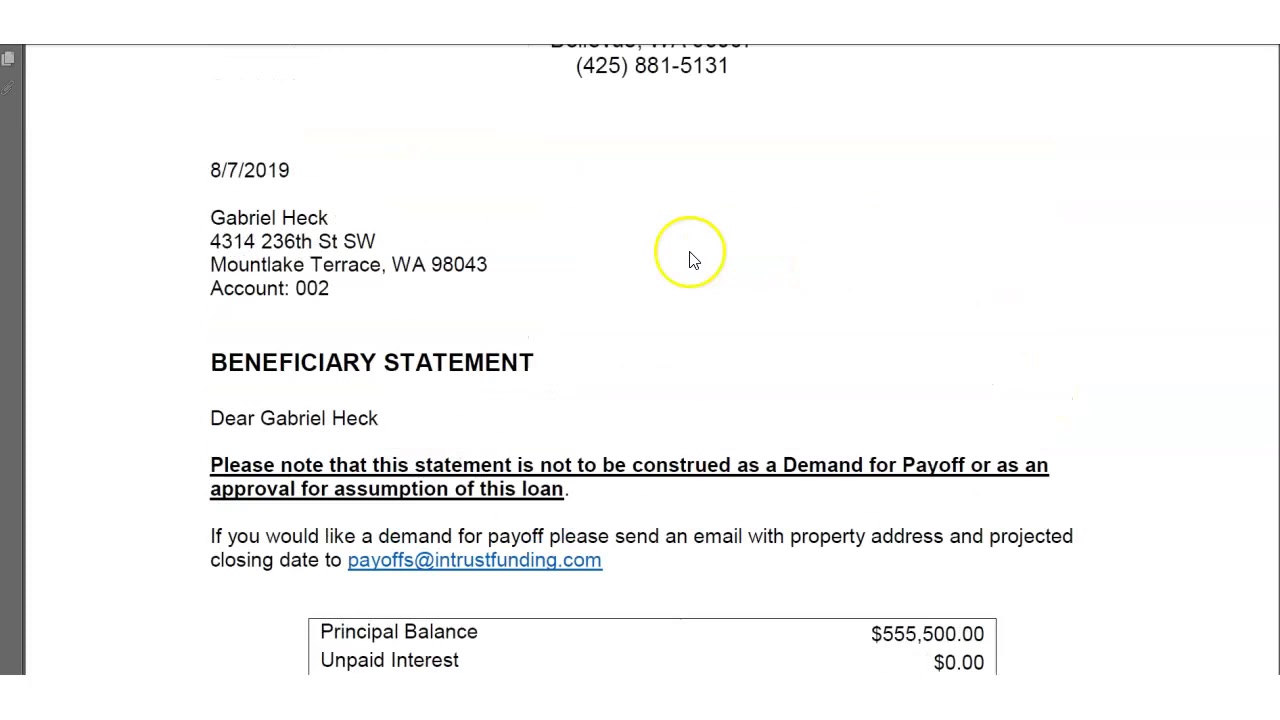
Task: Click the Account: 002 line
Action: point(269,288)
